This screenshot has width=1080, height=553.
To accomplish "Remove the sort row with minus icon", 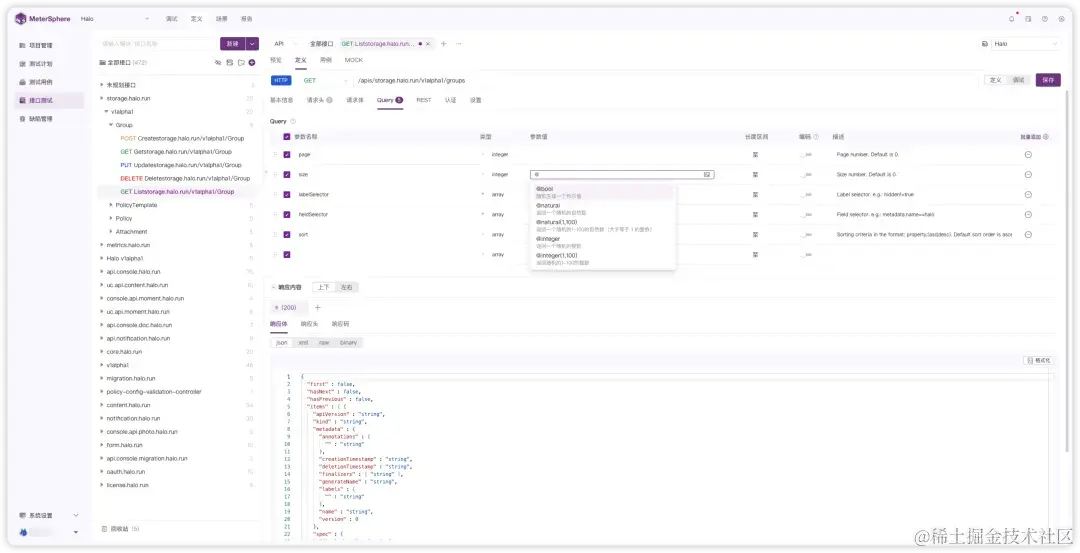I will [x=1028, y=234].
